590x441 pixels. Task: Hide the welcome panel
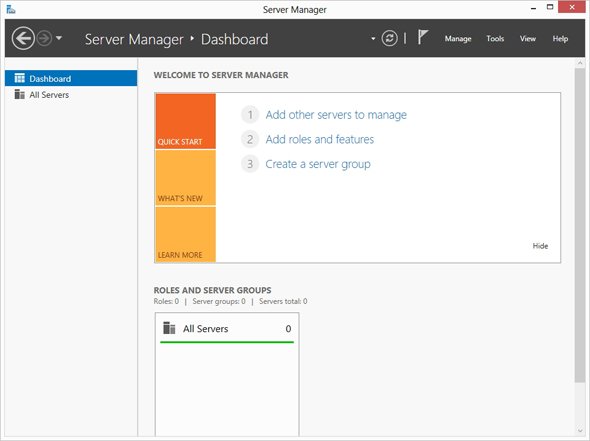tap(540, 246)
